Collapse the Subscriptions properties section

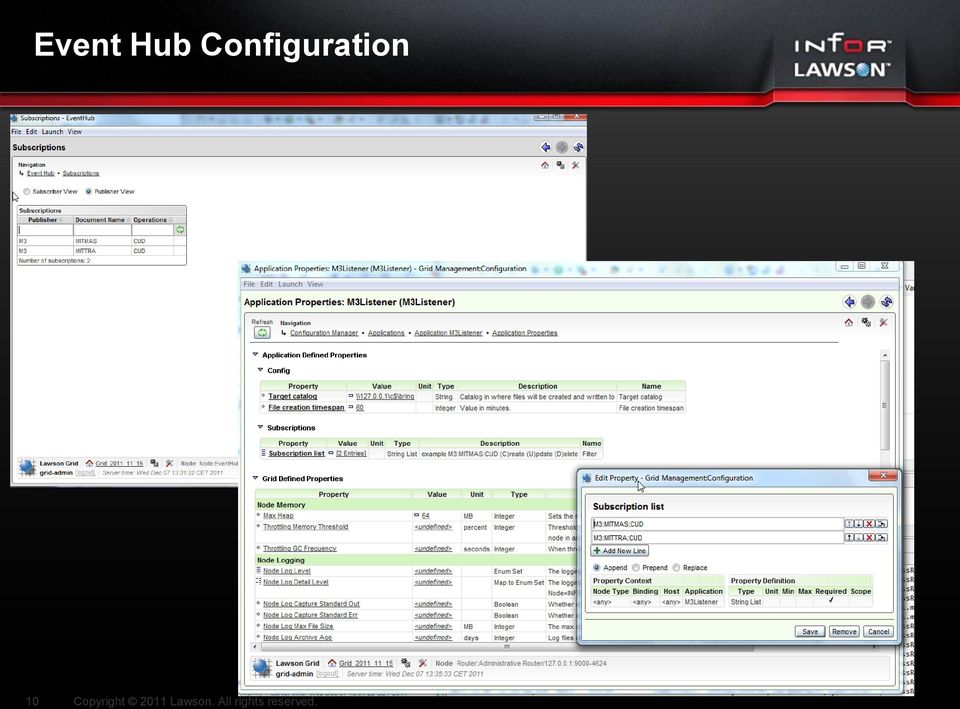coord(260,427)
